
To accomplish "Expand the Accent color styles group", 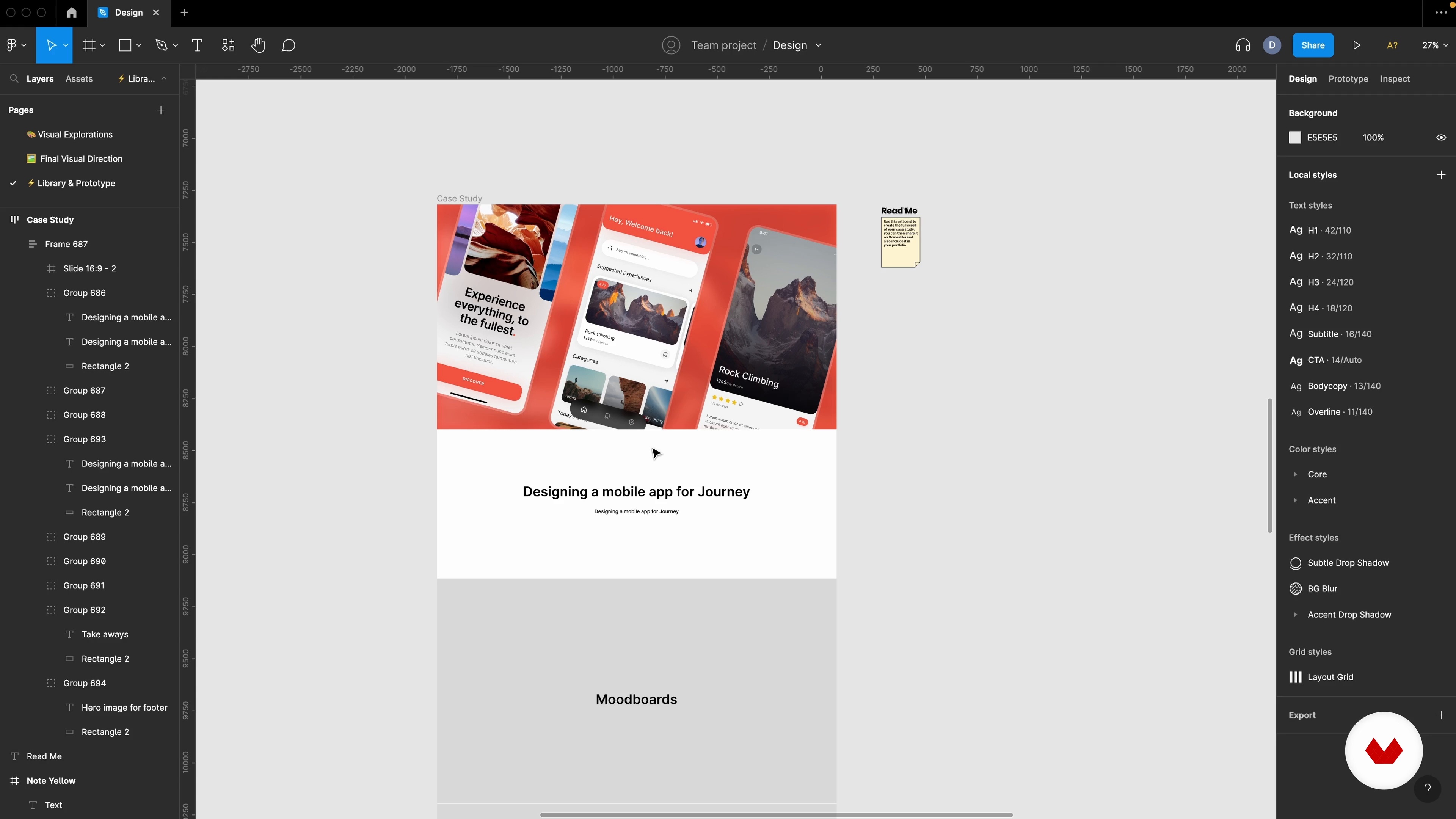I will 1296,500.
